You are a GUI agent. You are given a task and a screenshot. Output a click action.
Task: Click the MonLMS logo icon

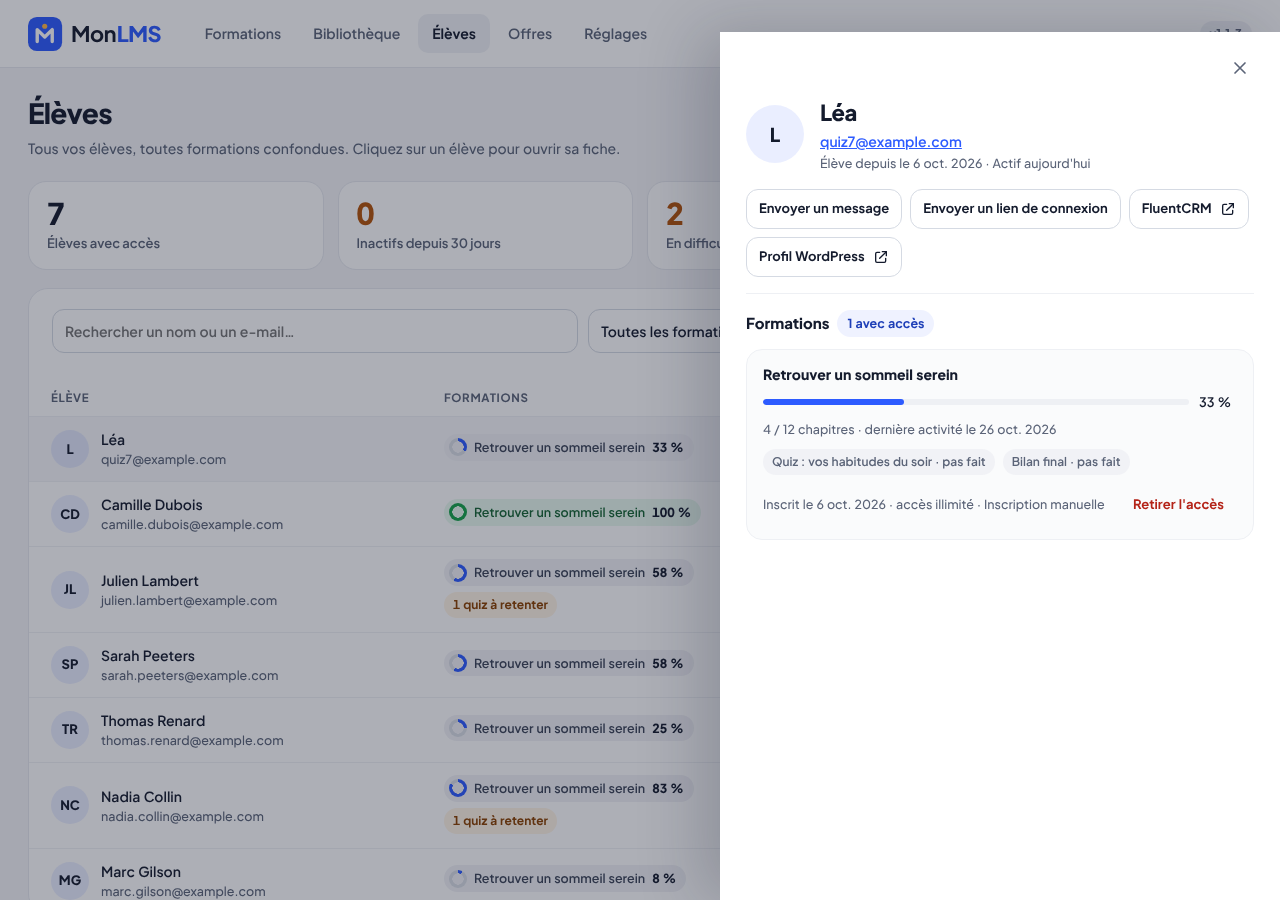coord(45,34)
